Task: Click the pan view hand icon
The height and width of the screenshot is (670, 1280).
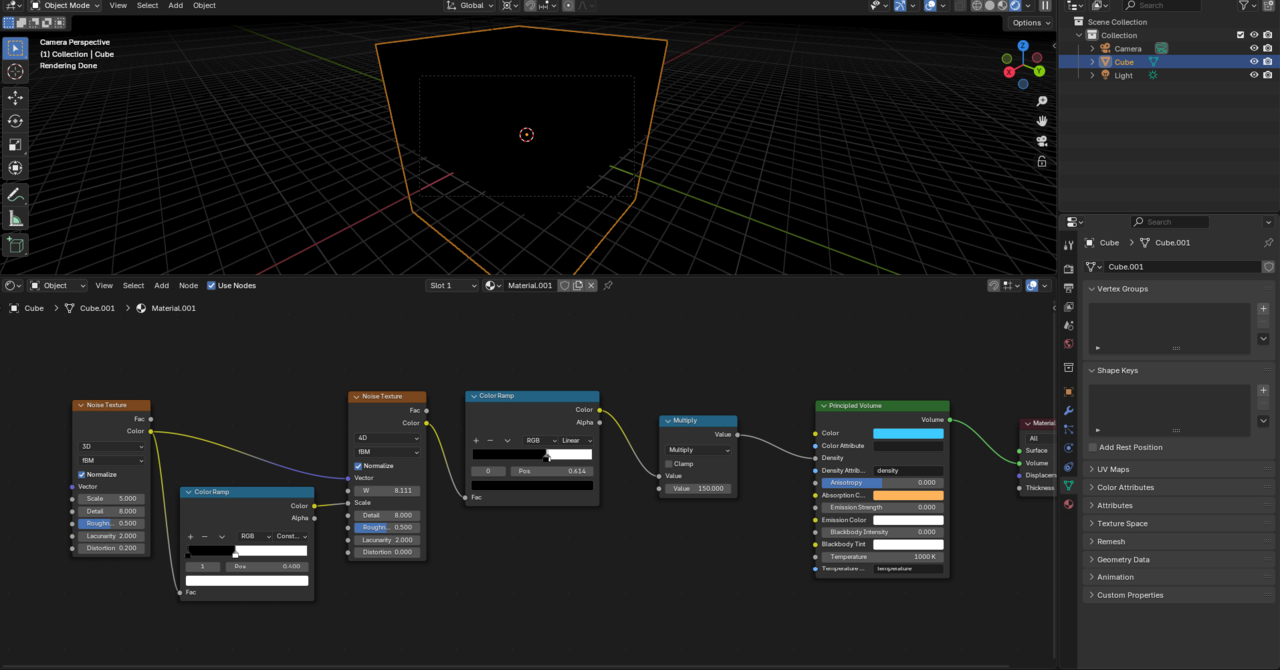Action: [1042, 121]
